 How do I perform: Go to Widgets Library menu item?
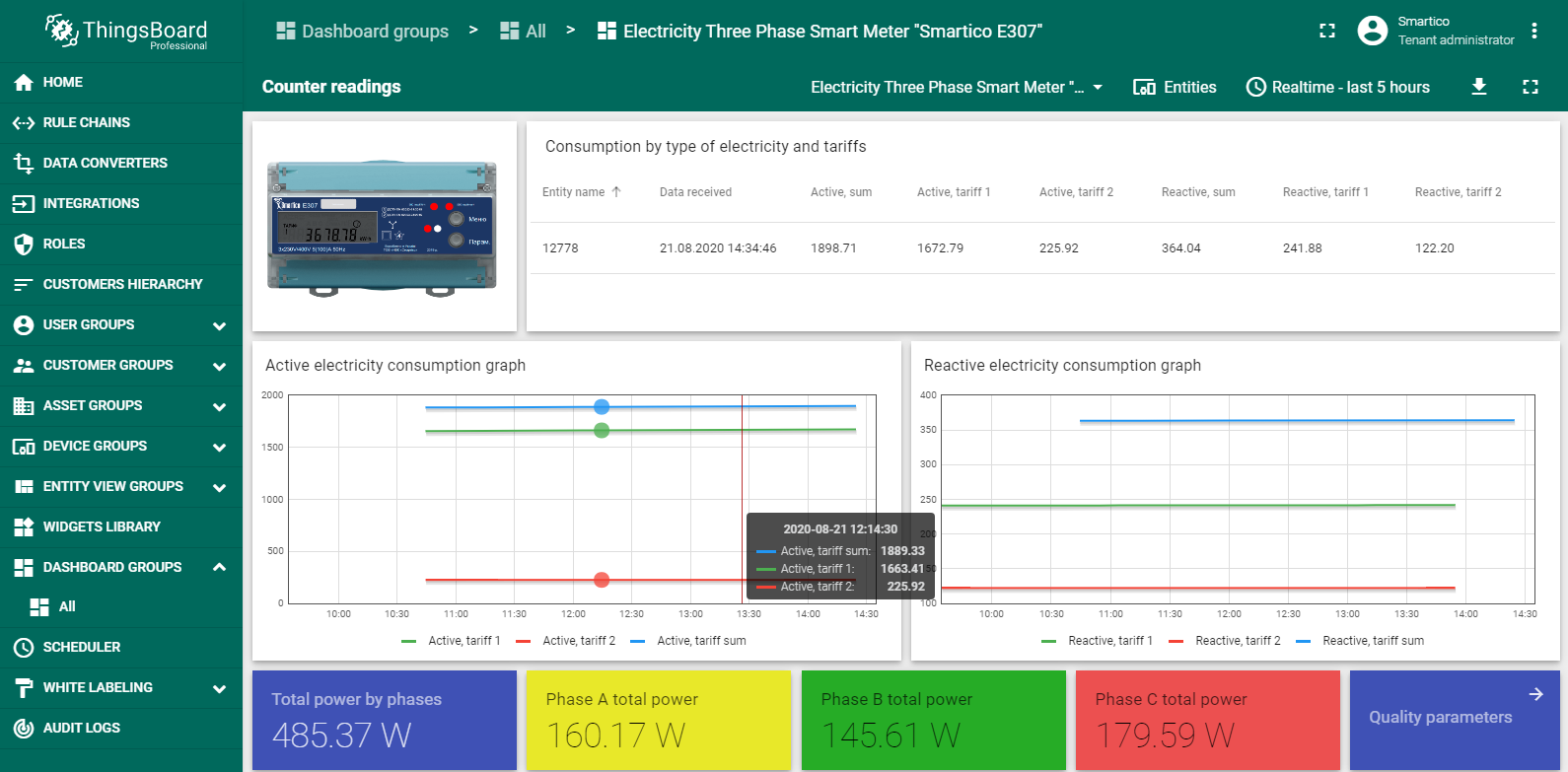(102, 526)
